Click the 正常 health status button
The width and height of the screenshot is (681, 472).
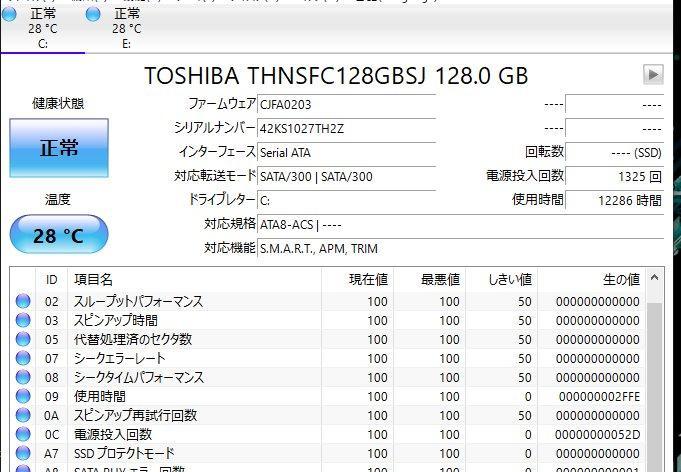click(59, 148)
